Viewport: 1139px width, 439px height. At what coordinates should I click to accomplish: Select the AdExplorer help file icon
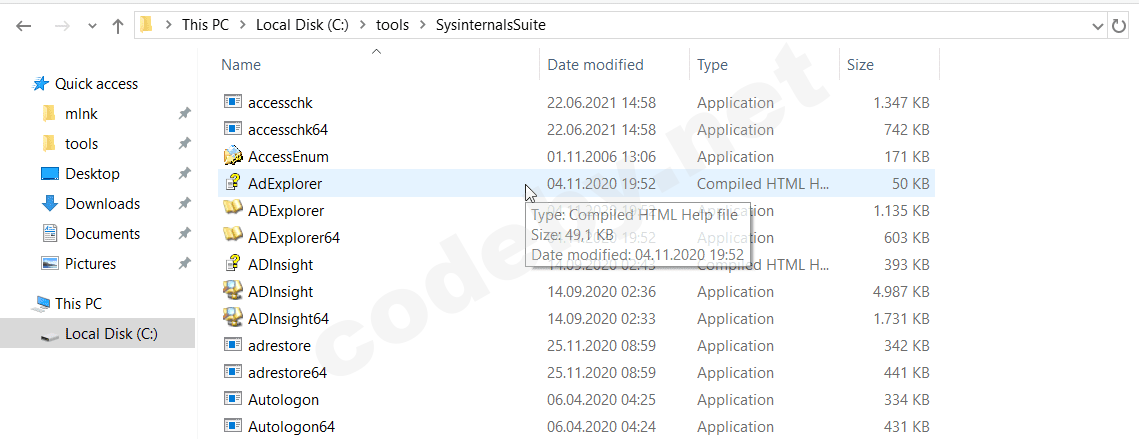tap(233, 183)
